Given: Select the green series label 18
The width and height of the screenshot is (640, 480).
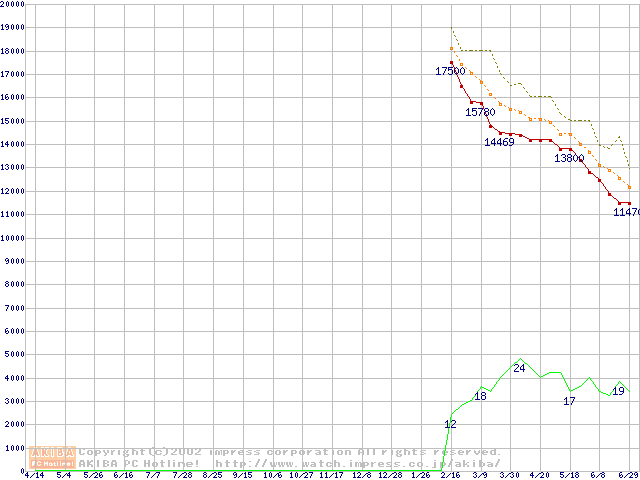Looking at the screenshot, I should pyautogui.click(x=480, y=396).
